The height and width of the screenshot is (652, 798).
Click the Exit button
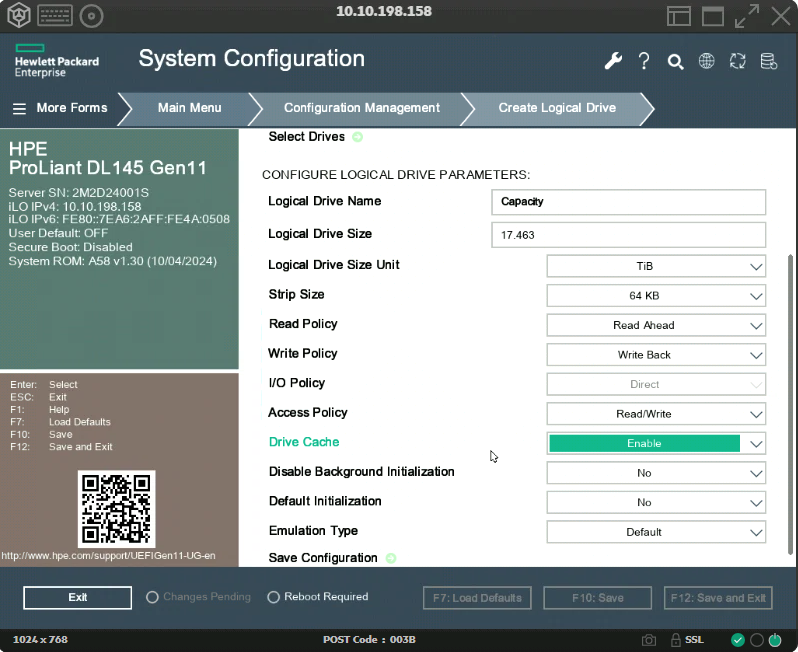pyautogui.click(x=77, y=598)
